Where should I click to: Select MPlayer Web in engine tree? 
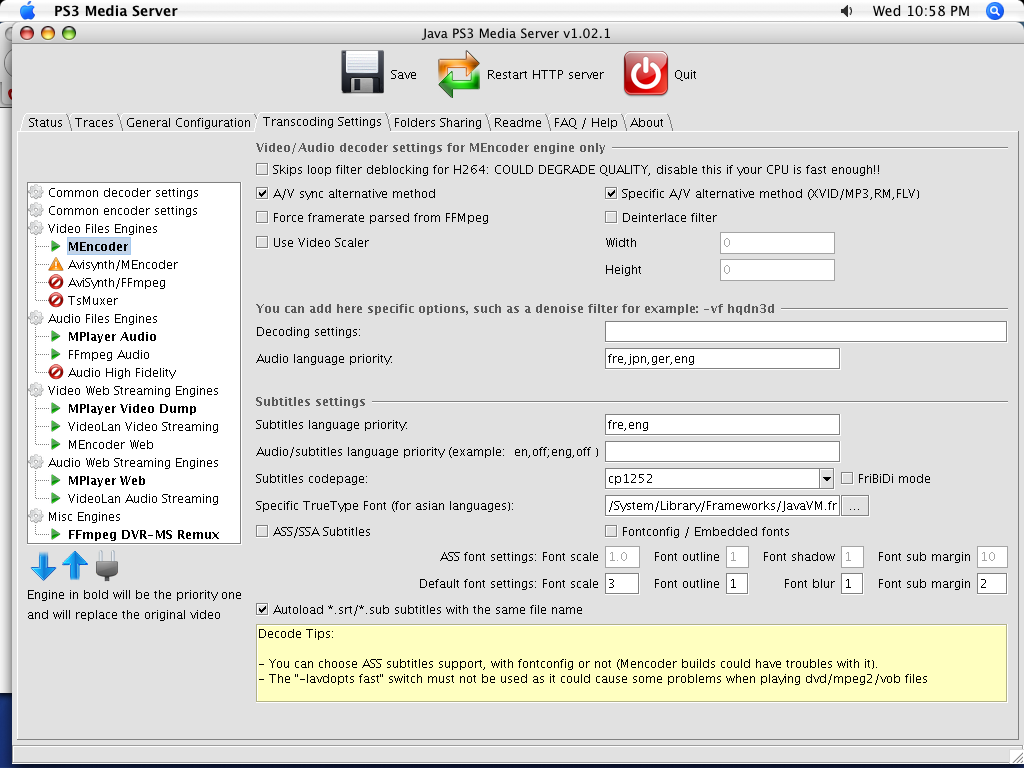pos(106,481)
